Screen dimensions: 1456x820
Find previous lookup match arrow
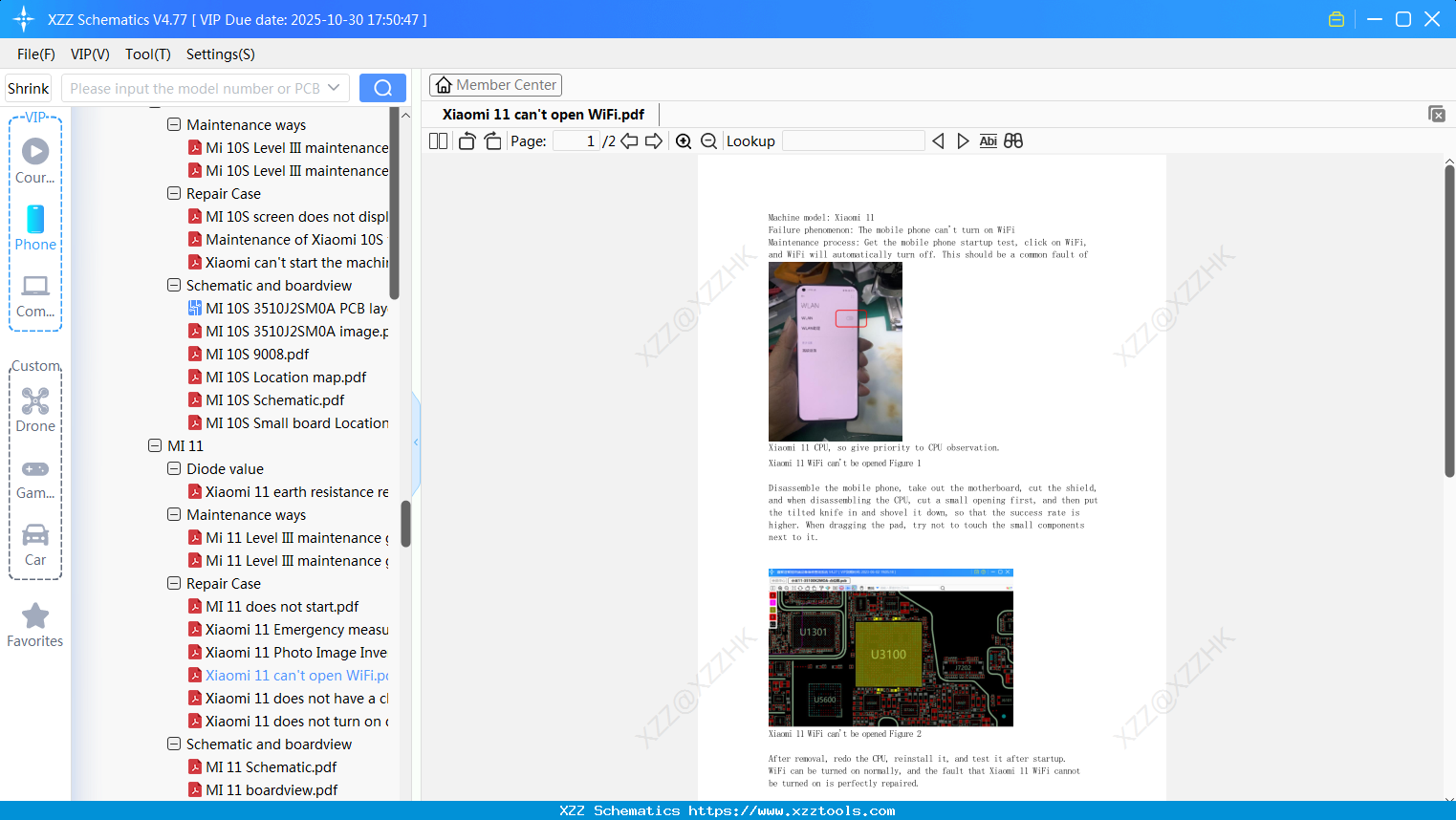point(938,140)
